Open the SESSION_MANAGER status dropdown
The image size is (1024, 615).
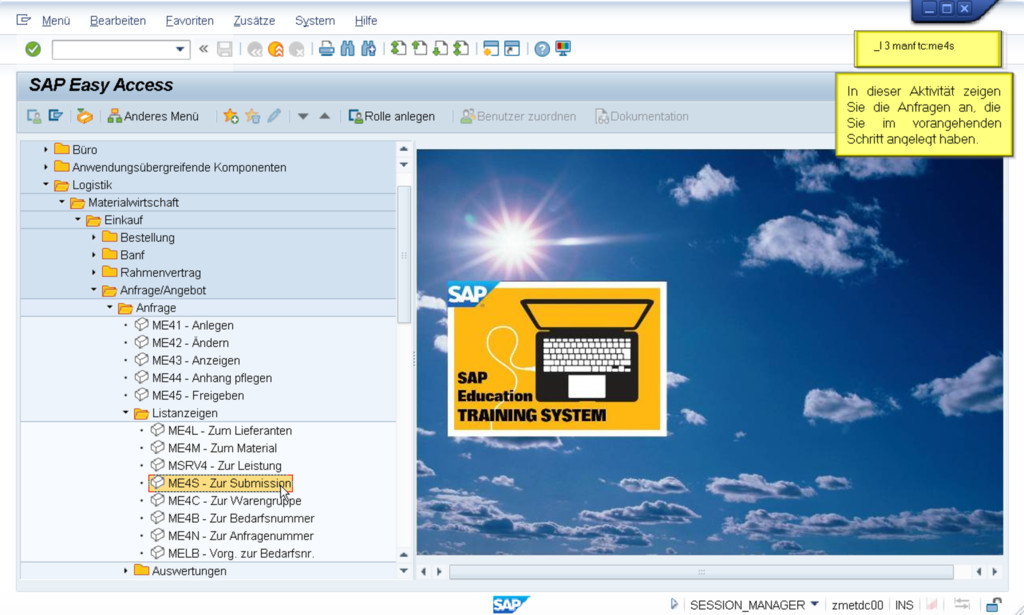coord(814,605)
